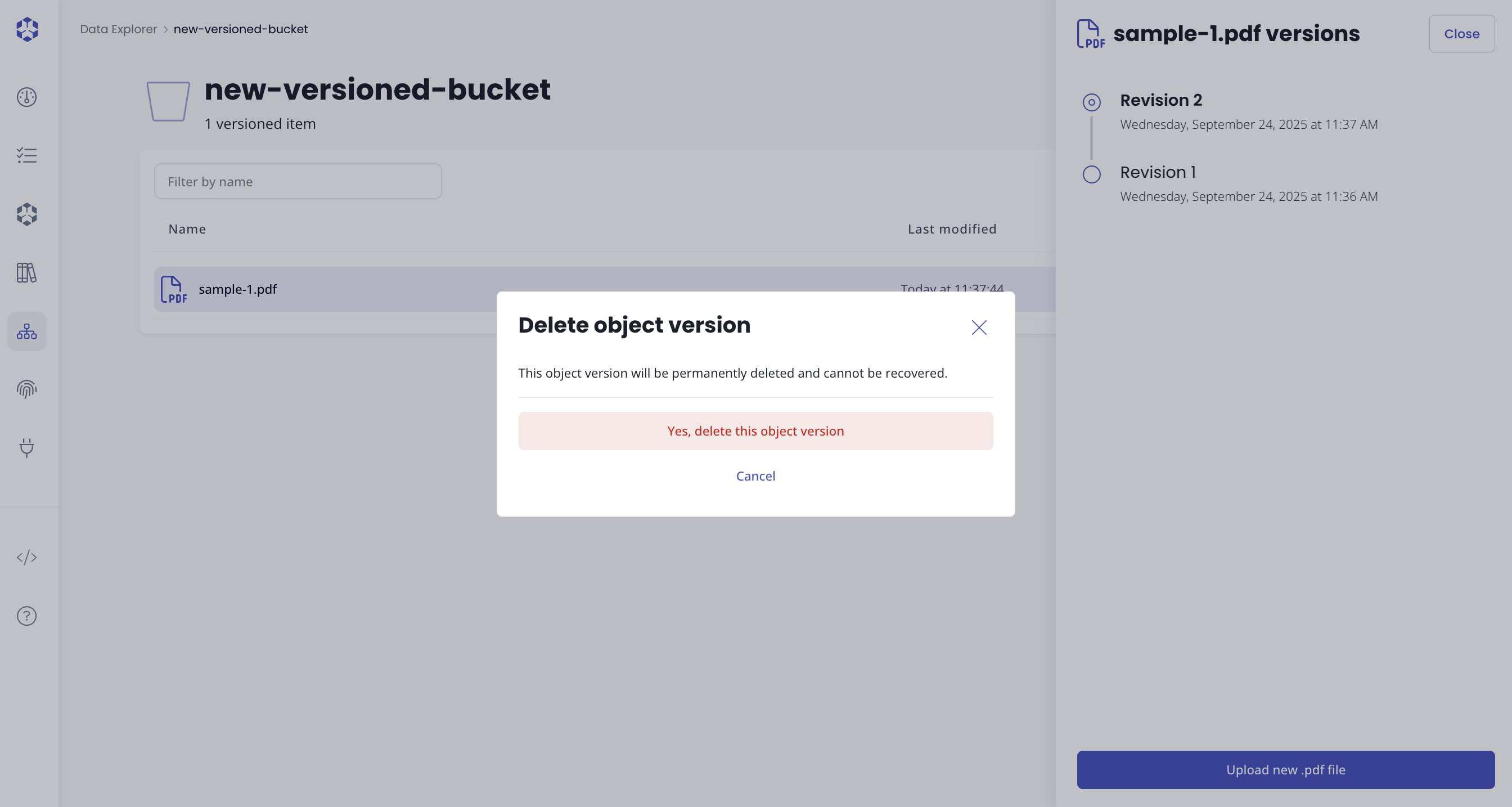Open new-versioned-bucket from the breadcrumb
Screen dimensions: 1512x807
241,28
